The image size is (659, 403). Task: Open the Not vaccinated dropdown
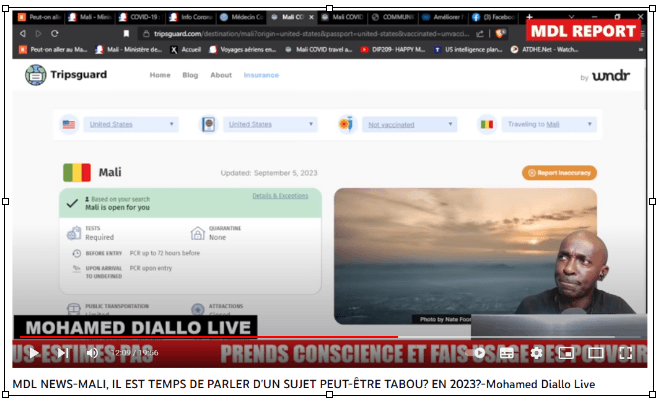click(409, 124)
